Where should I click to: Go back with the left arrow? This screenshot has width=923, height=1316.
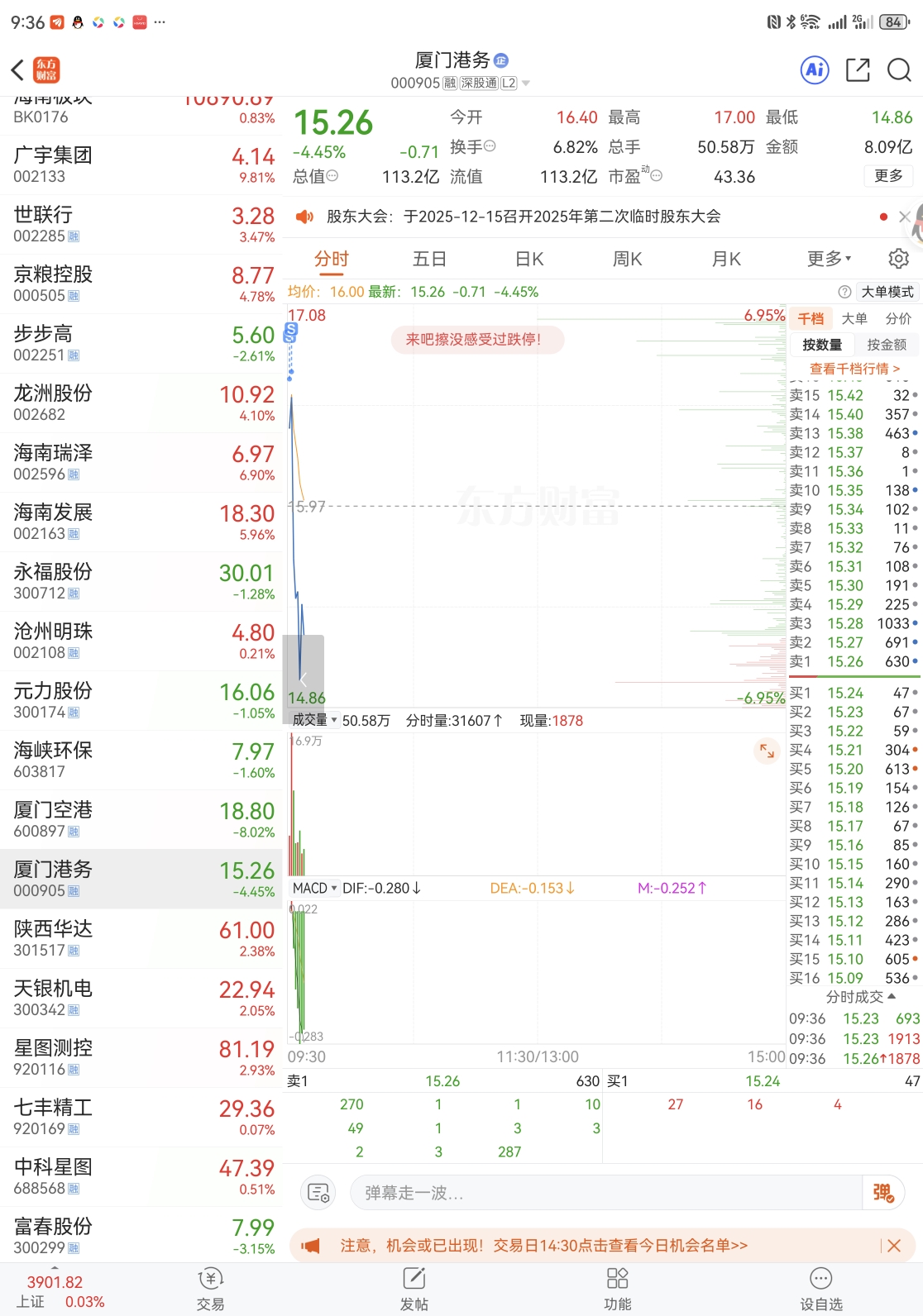[x=17, y=70]
